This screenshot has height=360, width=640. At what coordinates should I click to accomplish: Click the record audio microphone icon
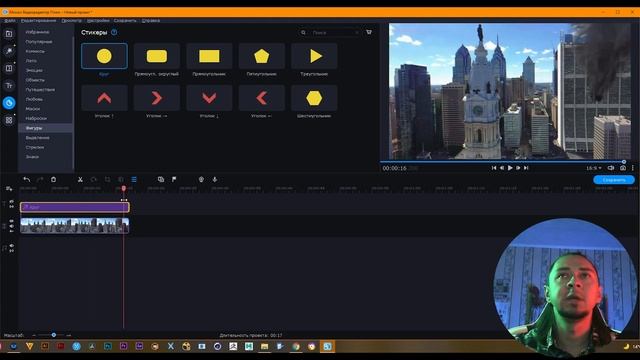coord(215,180)
